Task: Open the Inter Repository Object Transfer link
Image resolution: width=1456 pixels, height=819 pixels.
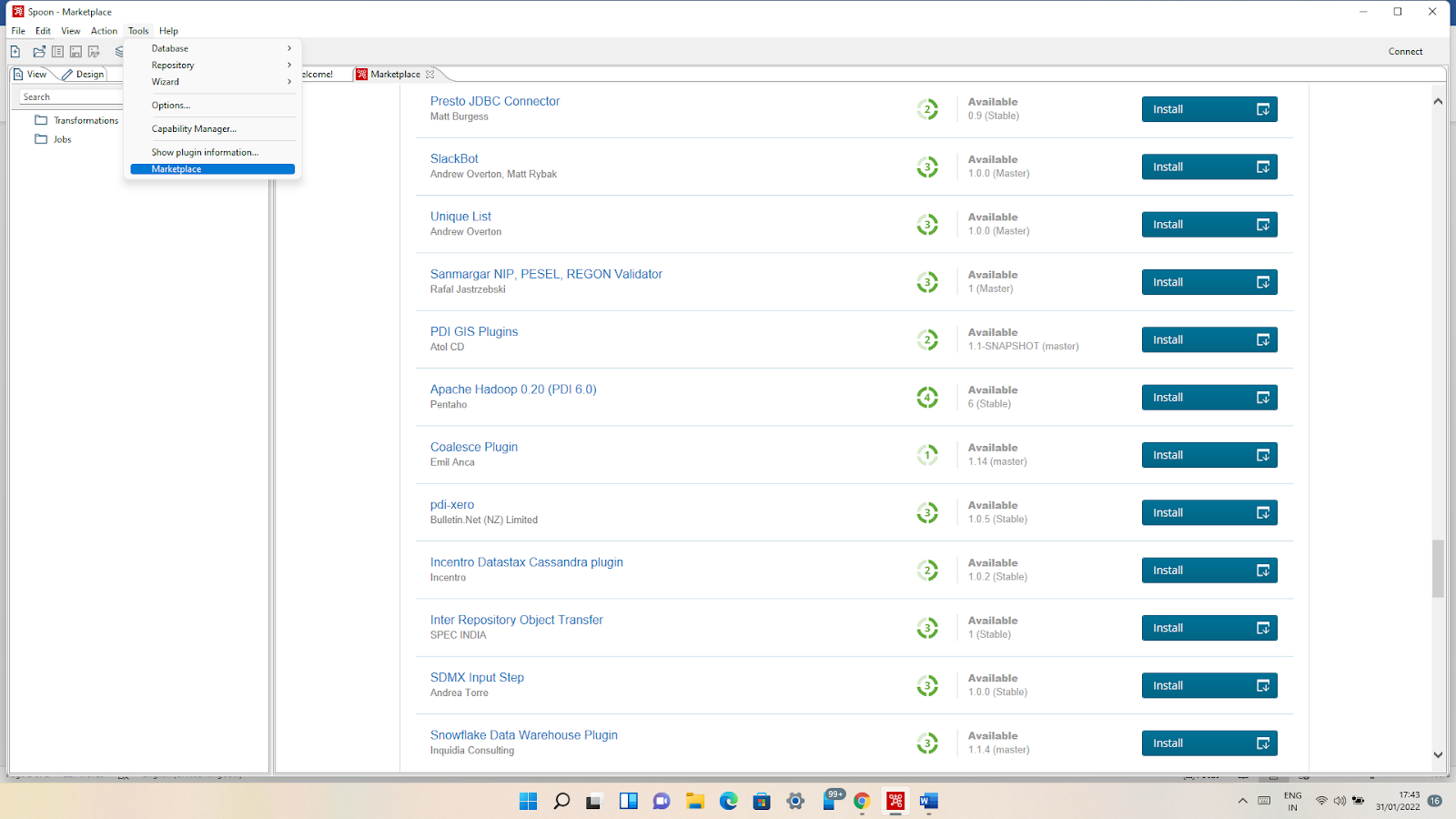Action: coord(517,620)
